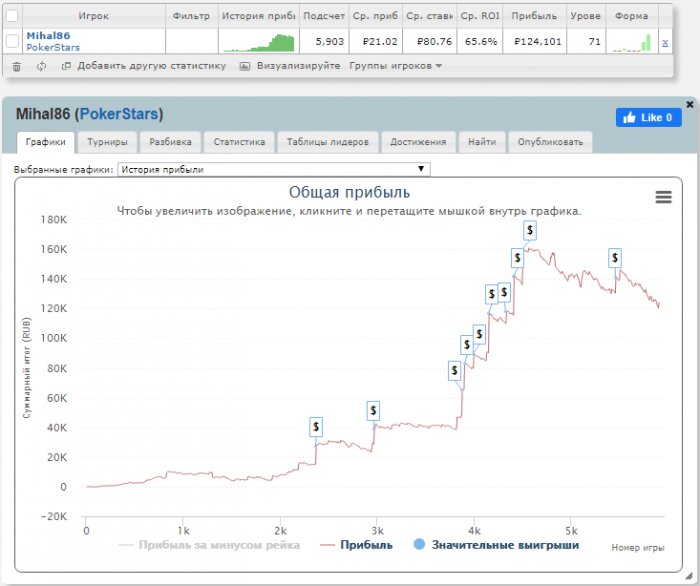
Task: Sort by Игрок column header
Action: [94, 16]
